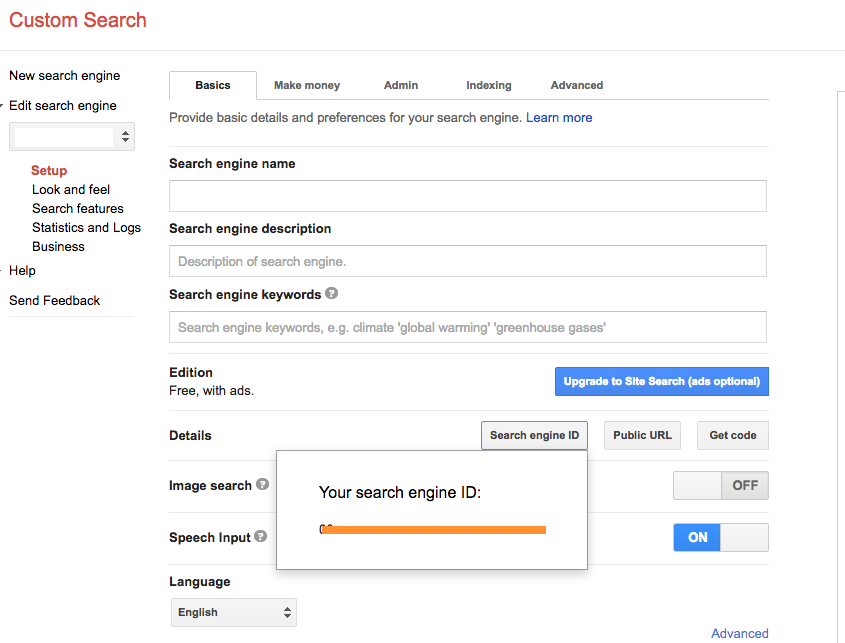
Task: Open the Image search help icon
Action: (262, 486)
